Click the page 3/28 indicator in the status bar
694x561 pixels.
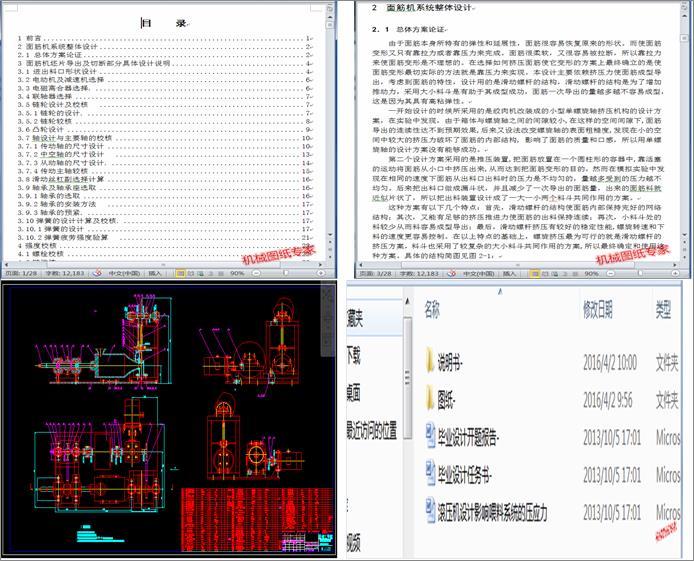click(x=376, y=274)
